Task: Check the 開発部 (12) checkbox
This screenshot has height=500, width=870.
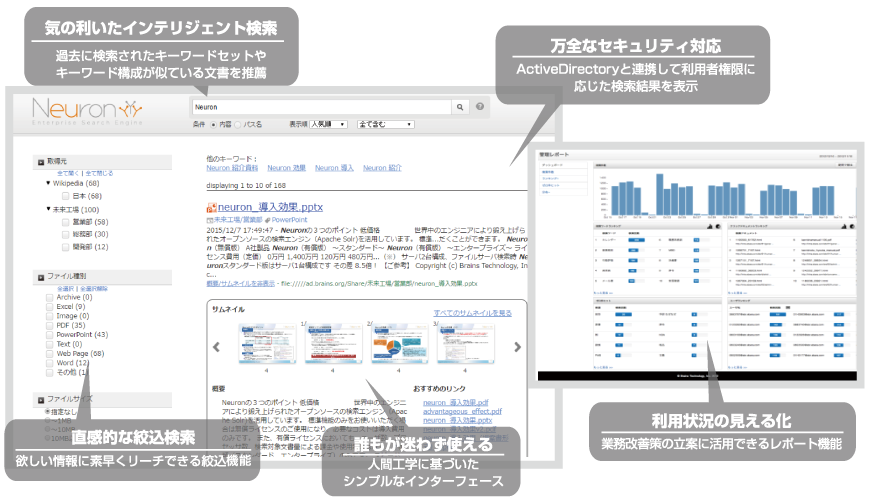Action: pos(65,247)
